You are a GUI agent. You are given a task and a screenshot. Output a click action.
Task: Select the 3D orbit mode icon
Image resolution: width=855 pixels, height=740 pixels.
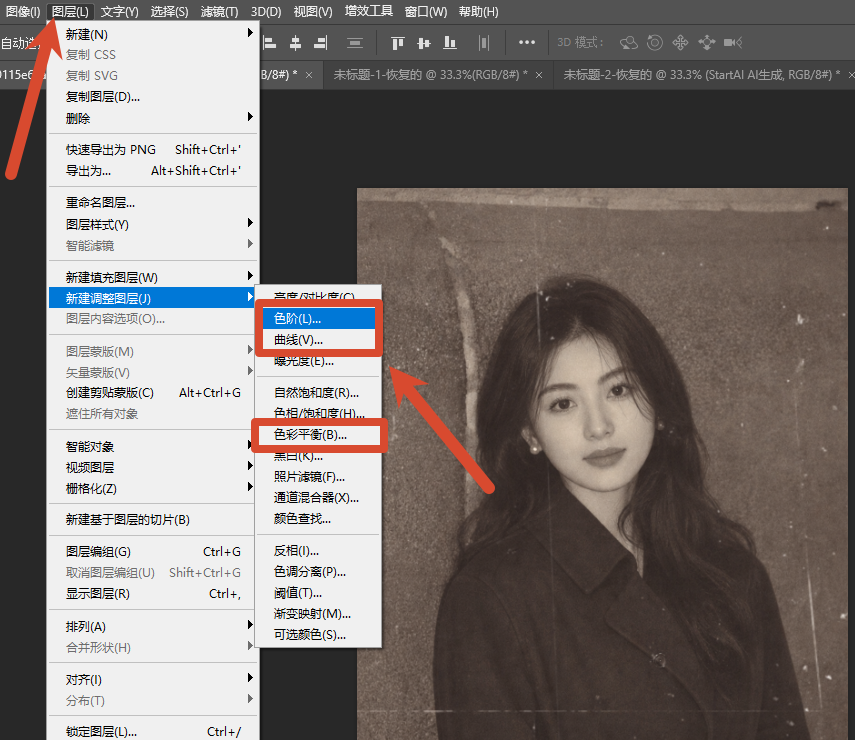coord(629,43)
